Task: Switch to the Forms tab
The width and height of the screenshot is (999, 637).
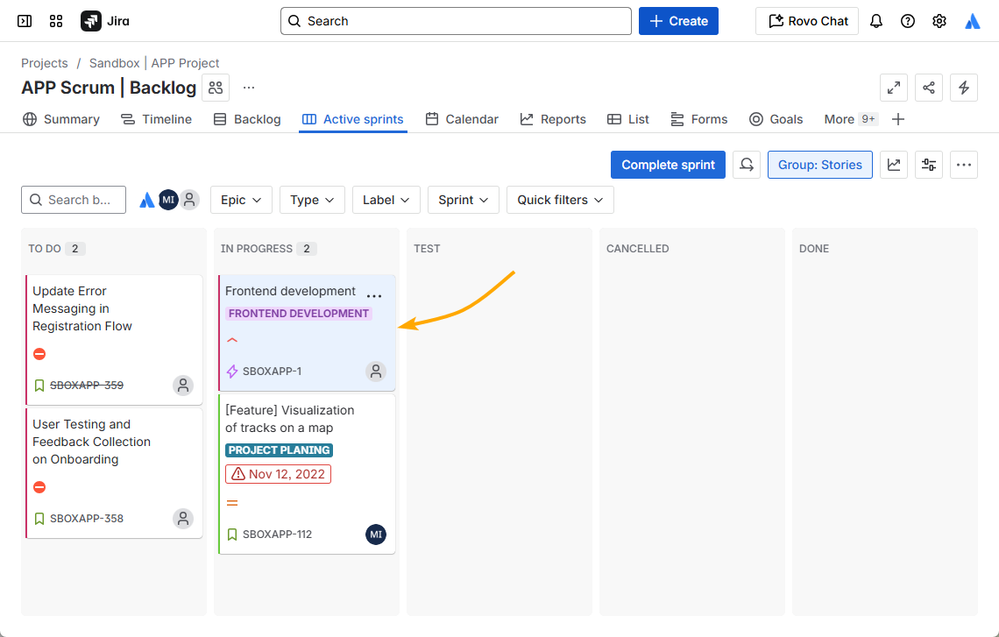Action: [x=699, y=119]
